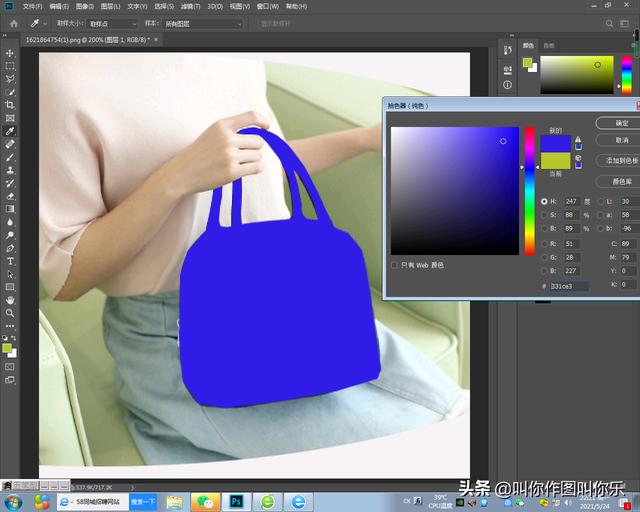Open the 图像 (Image) menu
Viewport: 640px width, 512px height.
[x=84, y=6]
